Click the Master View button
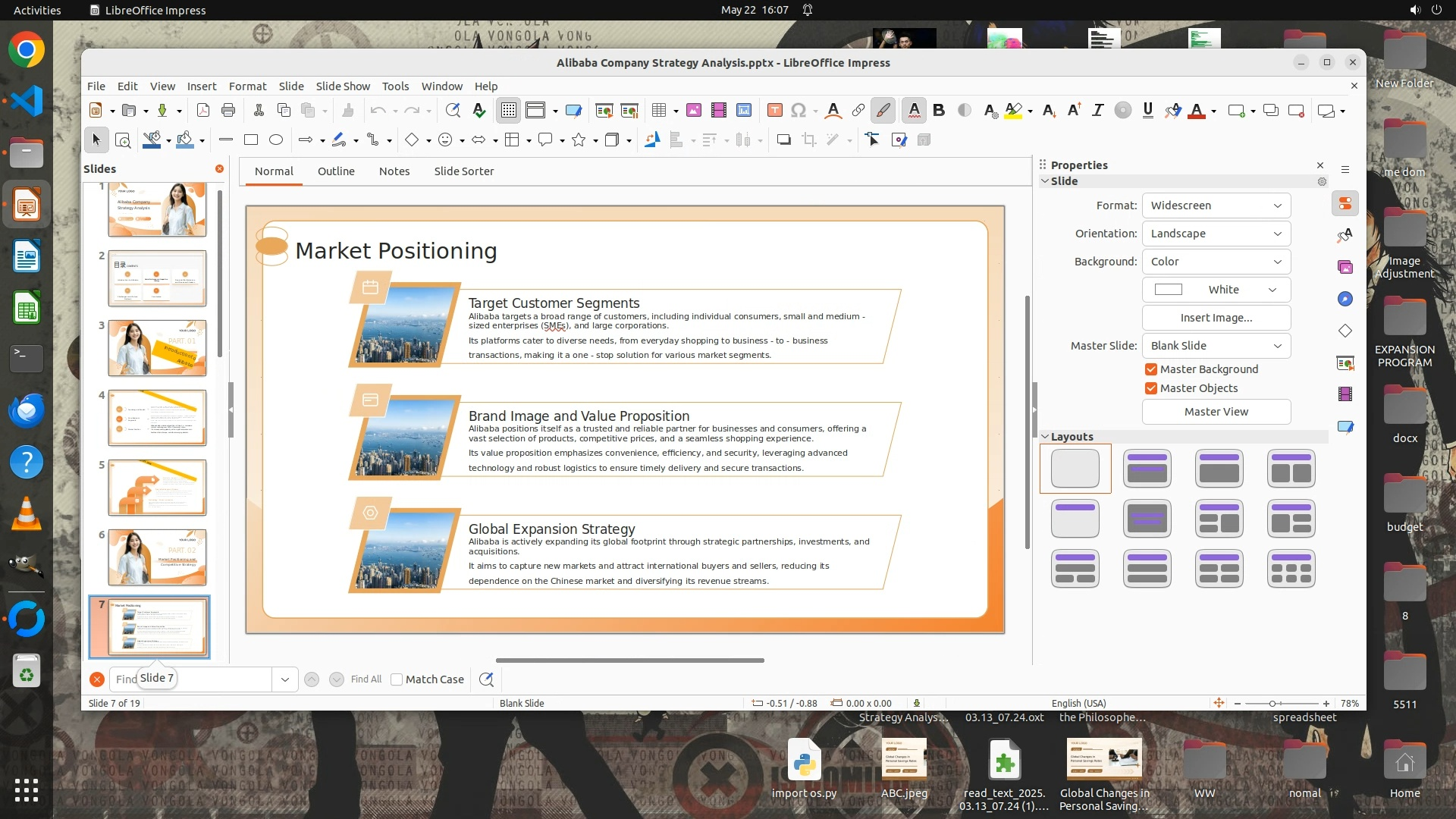This screenshot has height=819, width=1456. 1216,412
